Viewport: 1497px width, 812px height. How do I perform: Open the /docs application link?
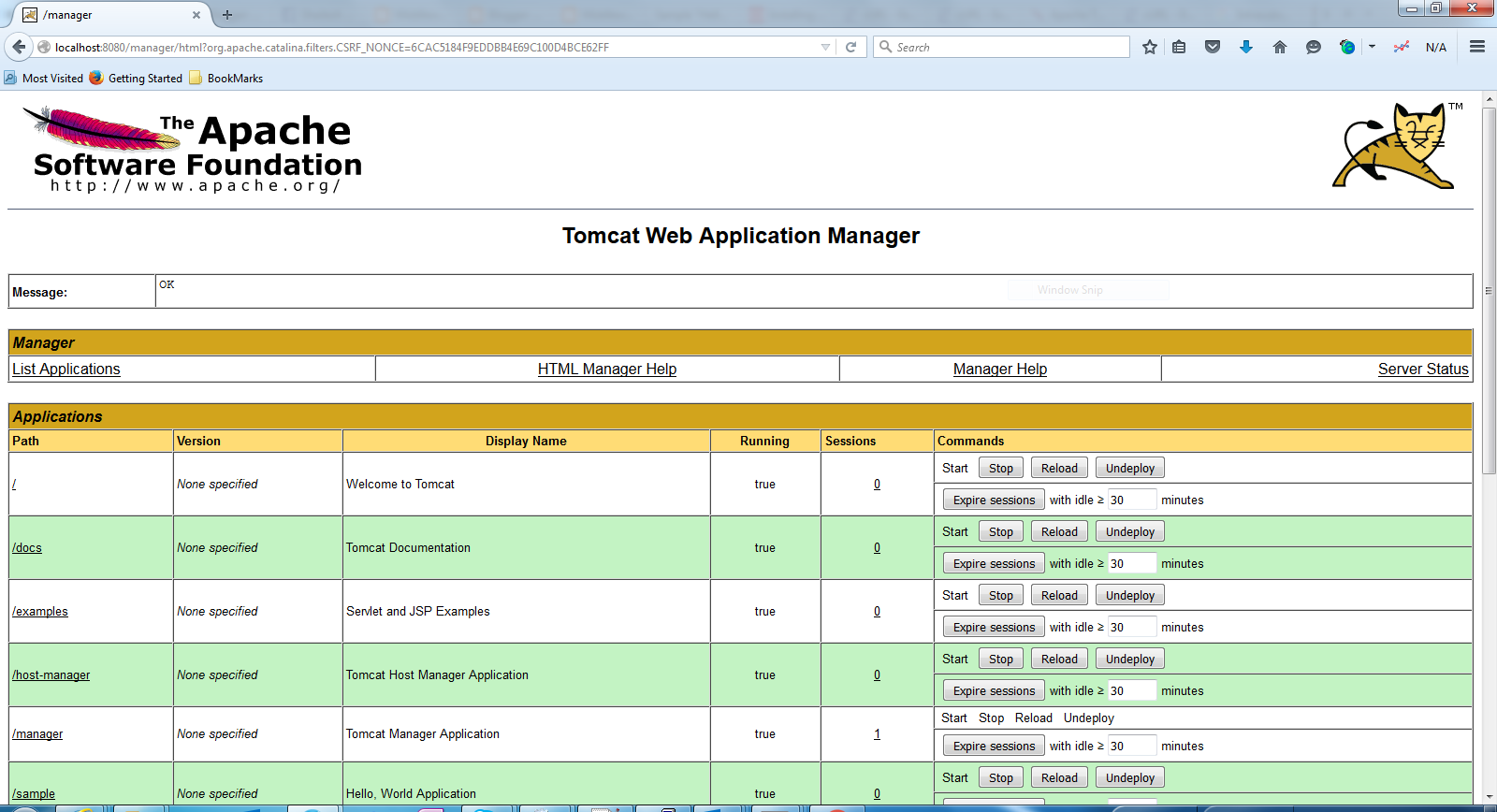(27, 547)
